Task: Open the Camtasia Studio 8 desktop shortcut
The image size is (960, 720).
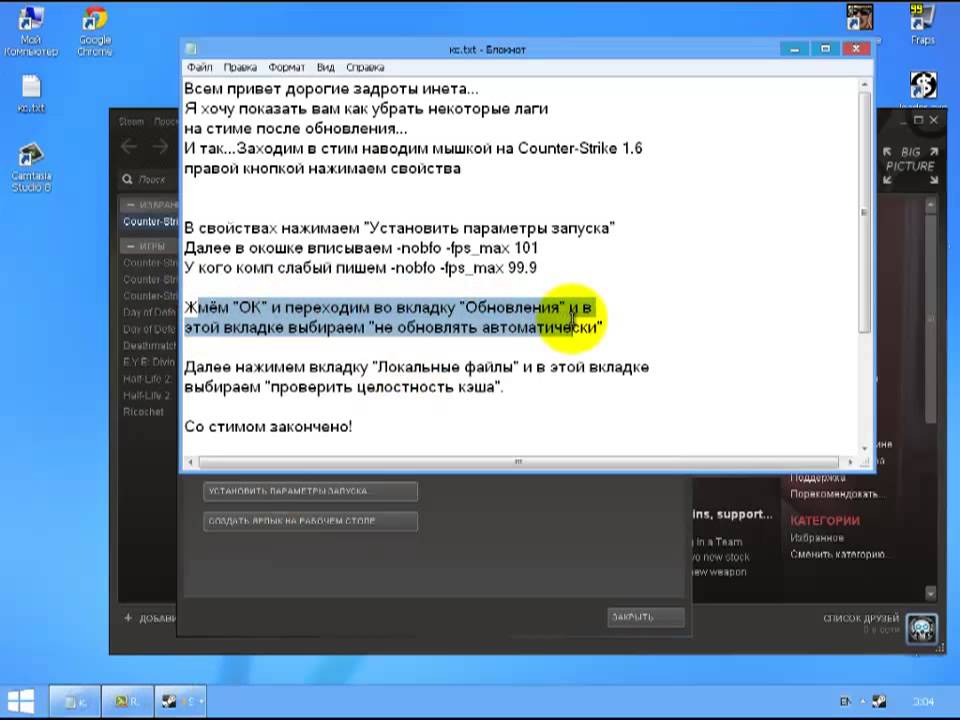Action: (x=31, y=168)
